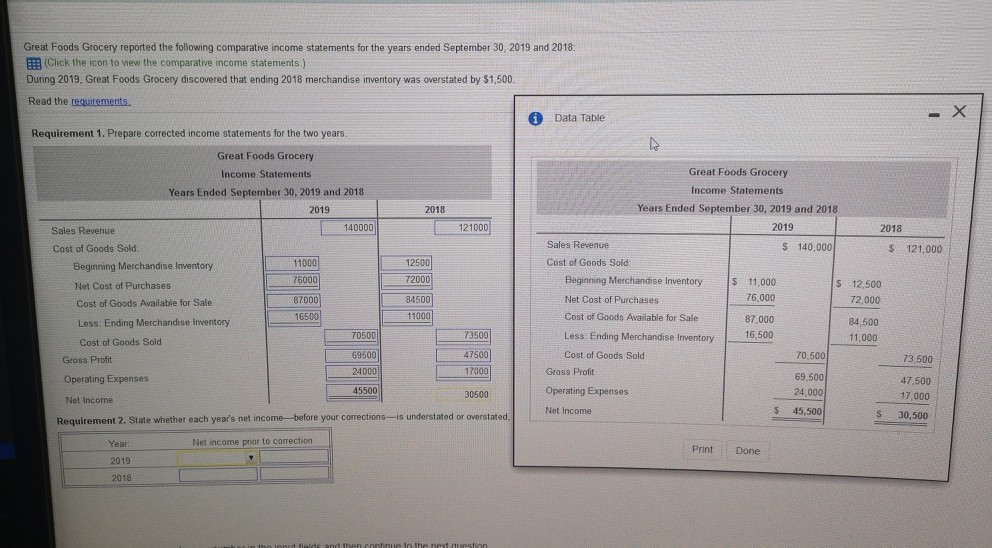The image size is (992, 548).
Task: Select 2018 Beginning Merchandise Inventory field 12500
Action: [407, 263]
